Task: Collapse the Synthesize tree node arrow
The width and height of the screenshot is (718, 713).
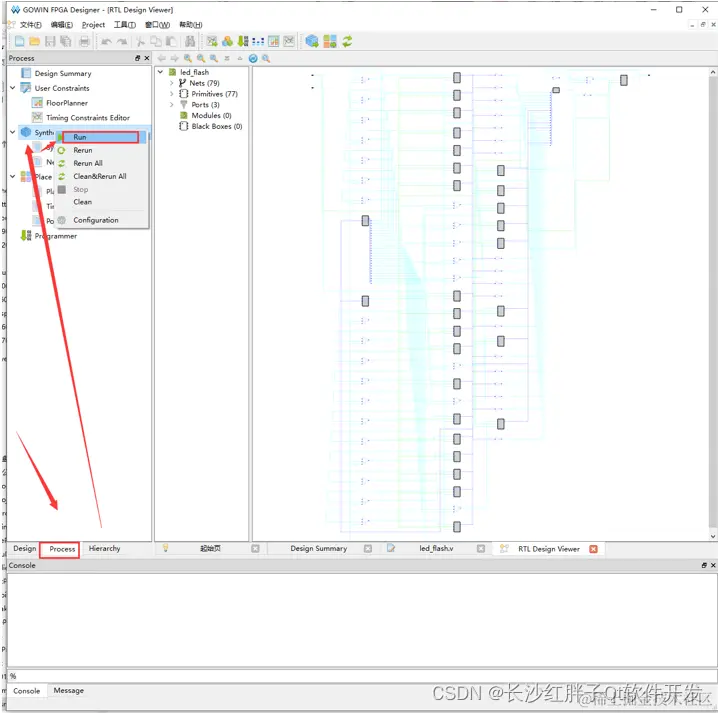Action: click(13, 132)
